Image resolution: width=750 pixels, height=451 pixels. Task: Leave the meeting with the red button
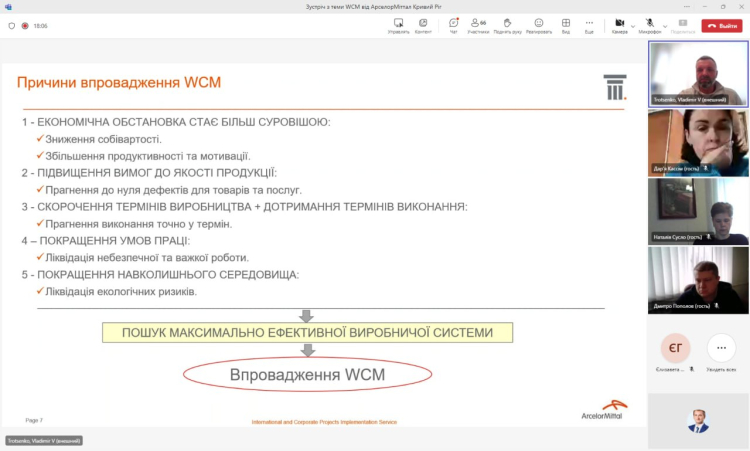click(722, 26)
